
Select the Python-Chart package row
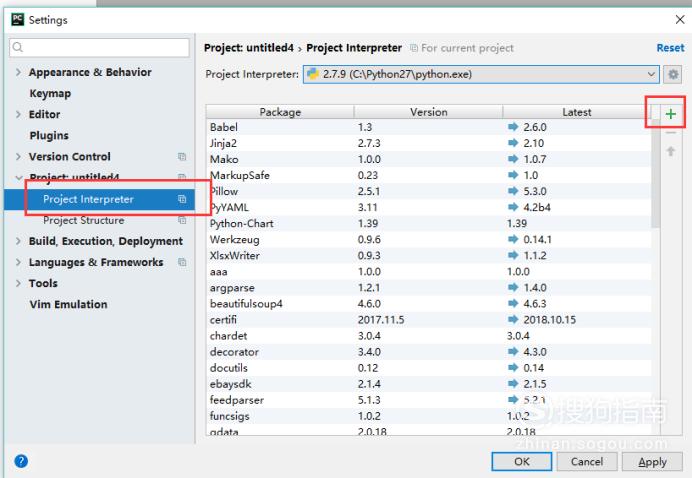429,223
